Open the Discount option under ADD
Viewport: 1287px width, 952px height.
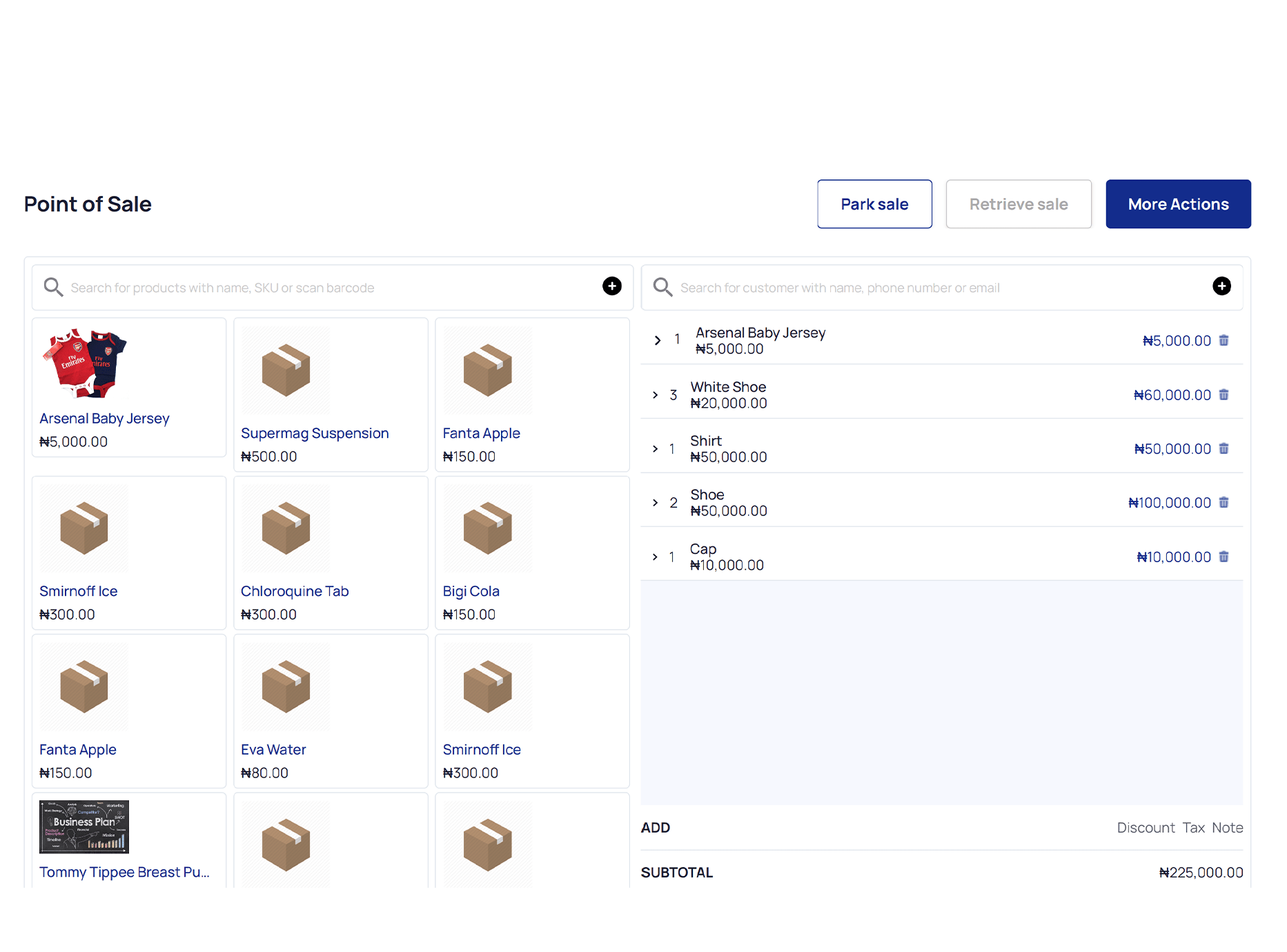1146,827
